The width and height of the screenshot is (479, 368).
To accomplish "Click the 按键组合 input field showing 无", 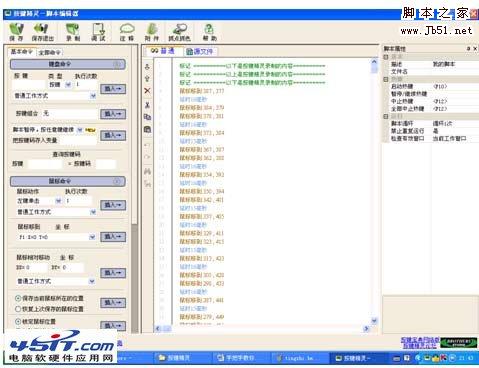I will pos(69,114).
